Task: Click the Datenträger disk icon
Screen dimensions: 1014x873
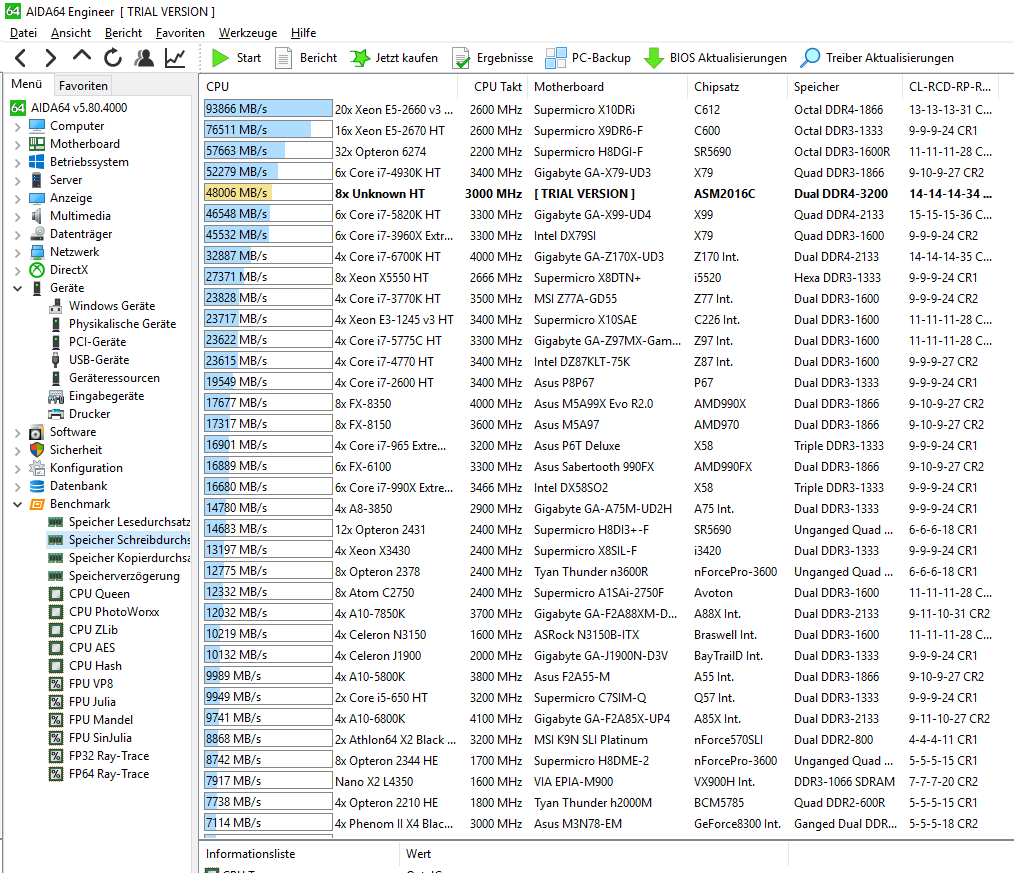Action: [38, 234]
